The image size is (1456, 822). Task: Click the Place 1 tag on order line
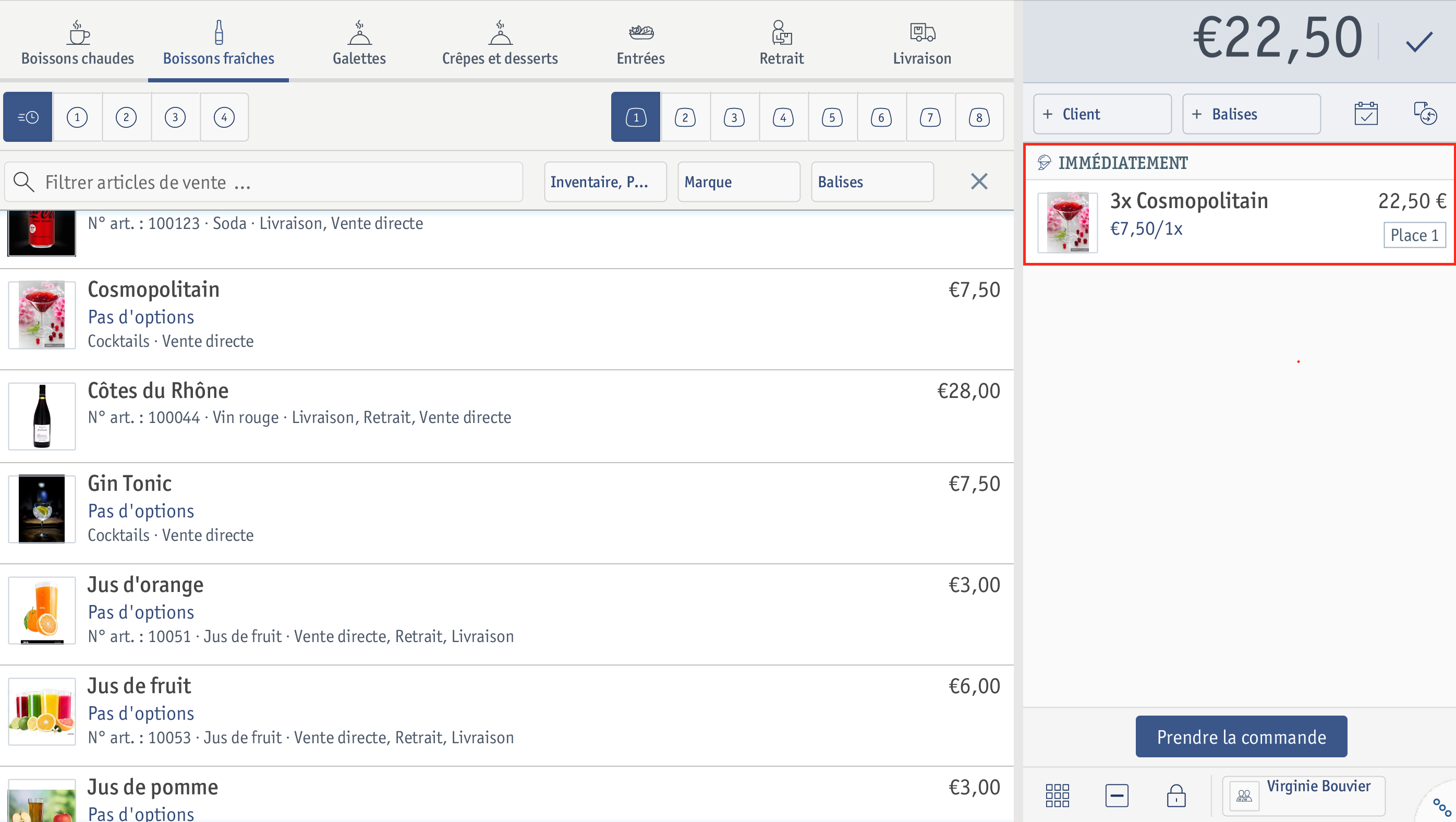1414,235
